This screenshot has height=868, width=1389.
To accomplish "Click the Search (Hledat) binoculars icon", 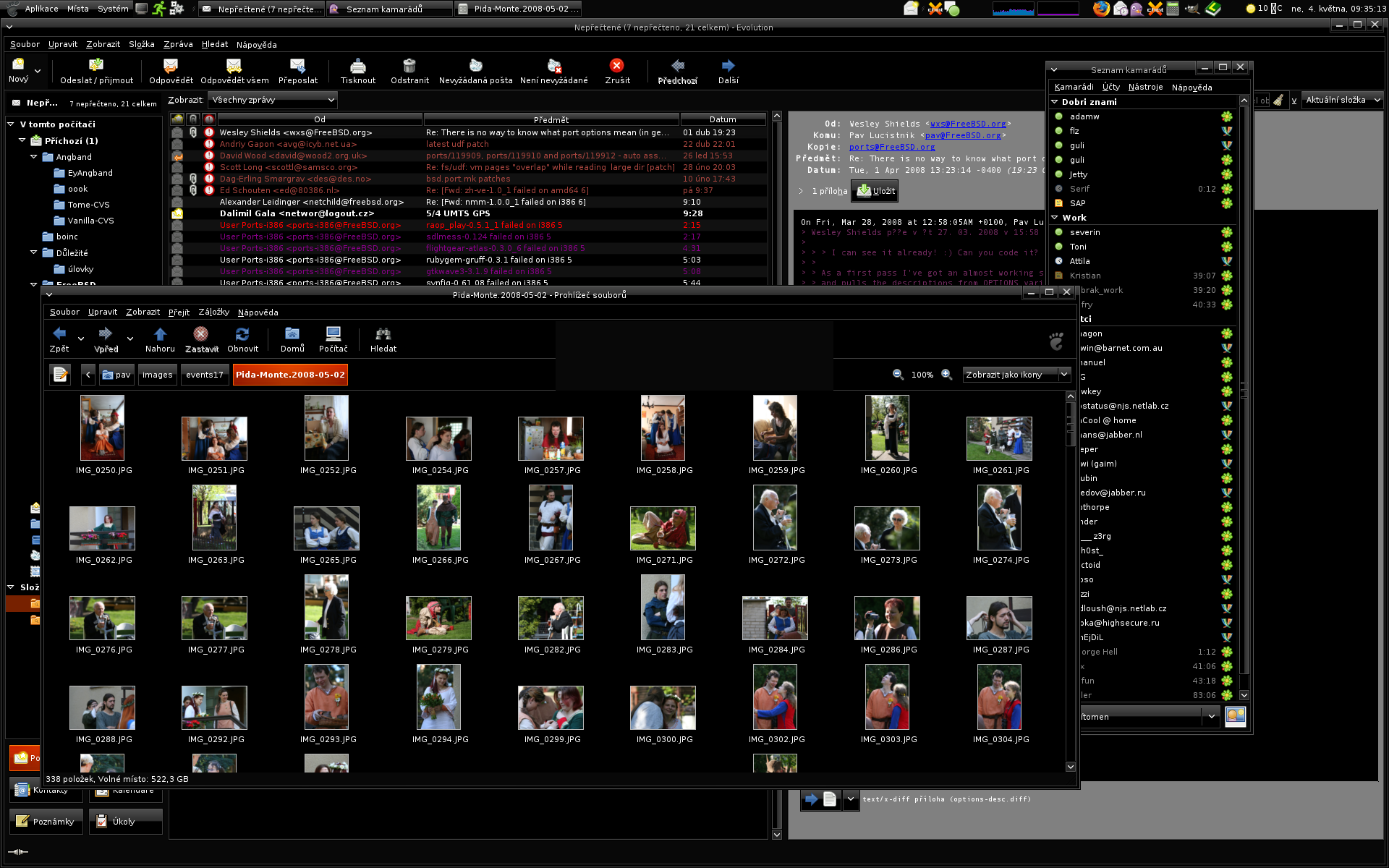I will (383, 334).
